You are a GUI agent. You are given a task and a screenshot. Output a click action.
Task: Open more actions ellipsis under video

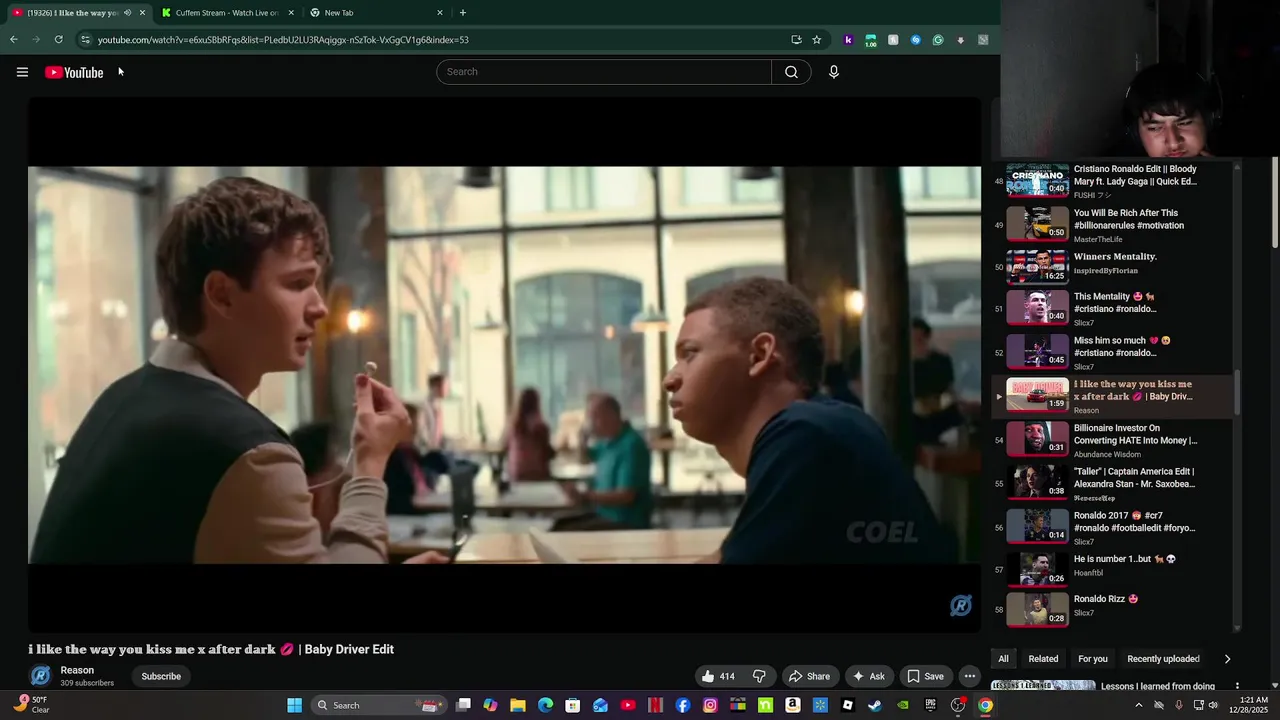969,676
